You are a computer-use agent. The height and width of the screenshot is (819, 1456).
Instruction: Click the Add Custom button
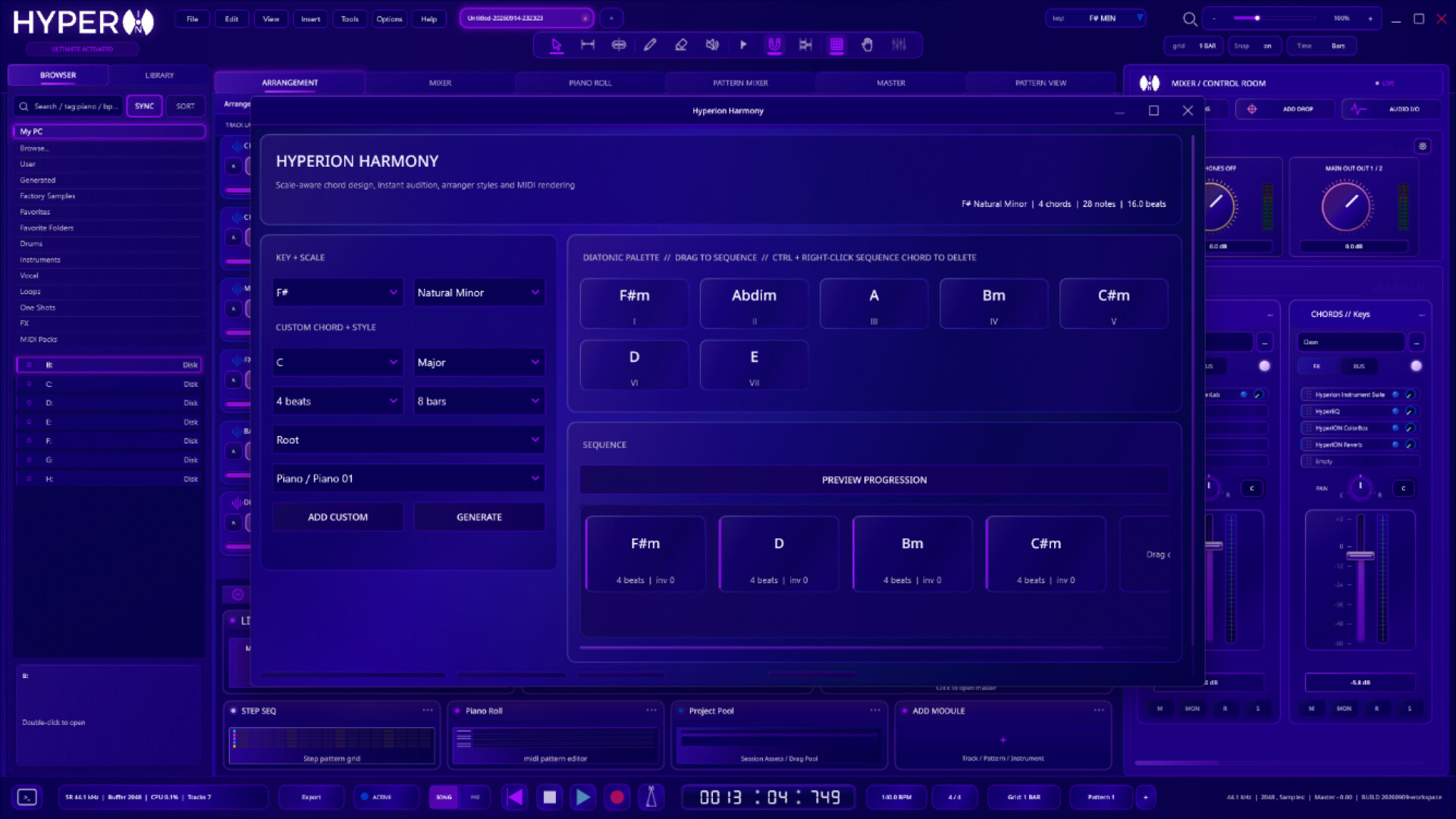pyautogui.click(x=337, y=517)
